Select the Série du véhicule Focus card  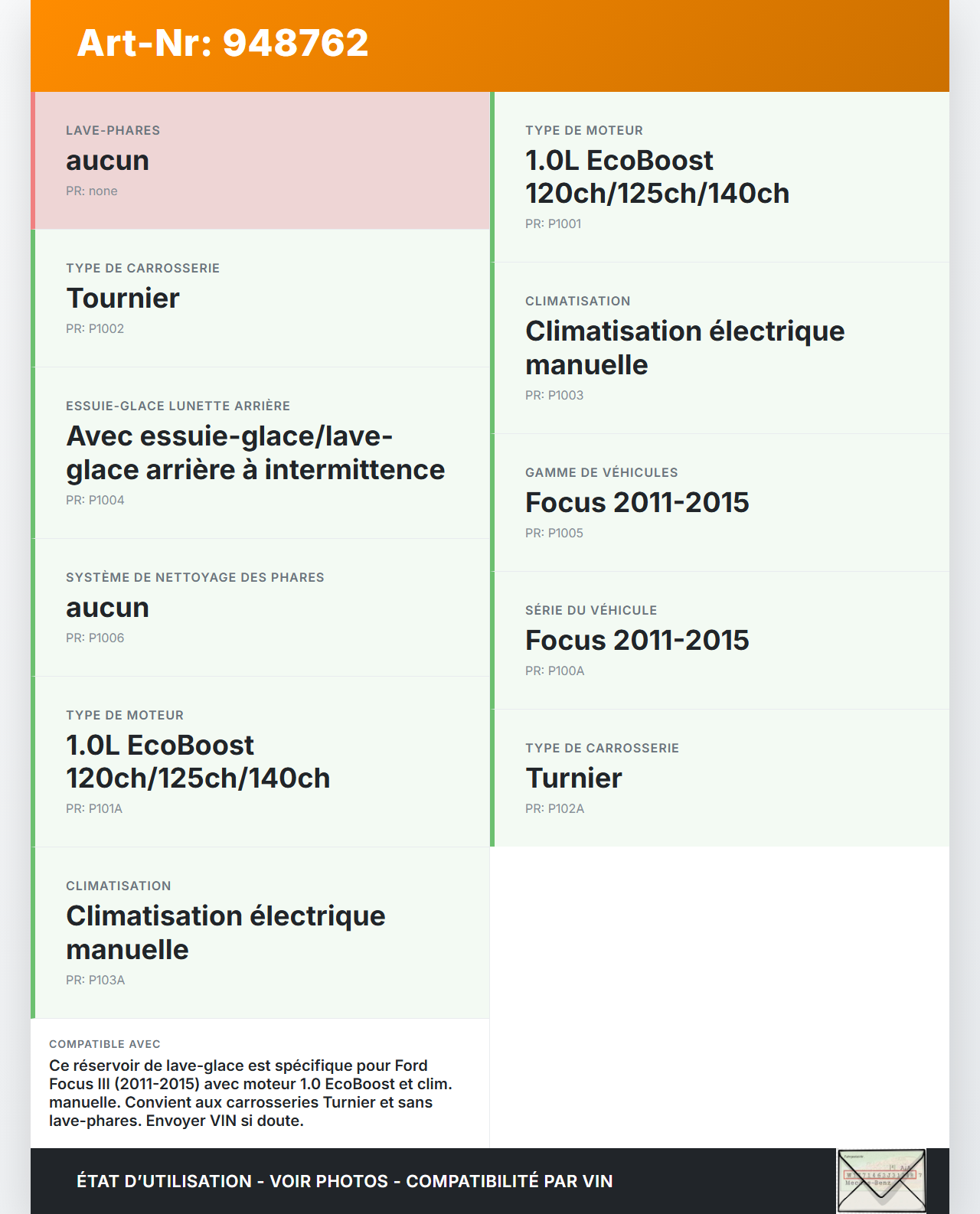[x=720, y=640]
